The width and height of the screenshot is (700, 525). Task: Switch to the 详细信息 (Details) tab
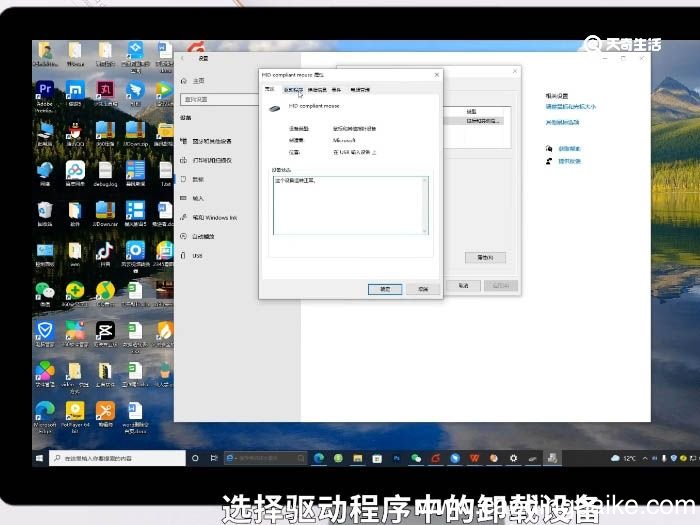(317, 90)
